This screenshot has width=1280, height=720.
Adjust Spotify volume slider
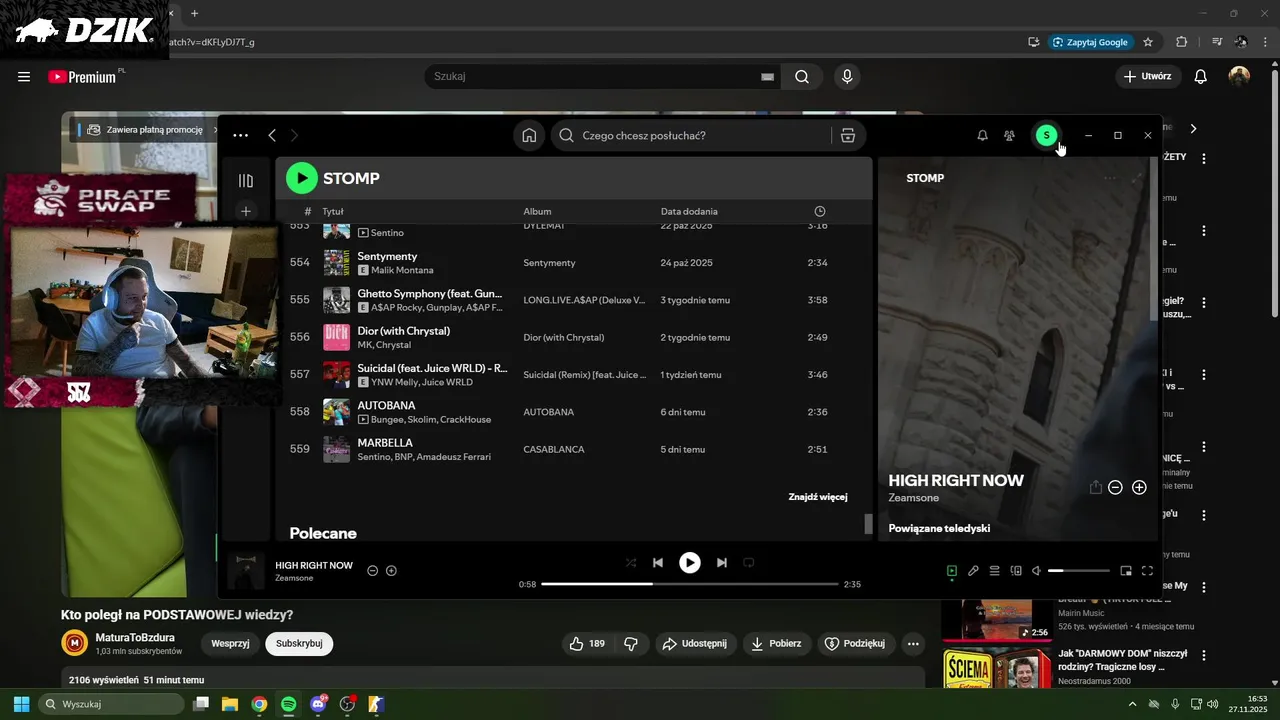pos(1079,571)
